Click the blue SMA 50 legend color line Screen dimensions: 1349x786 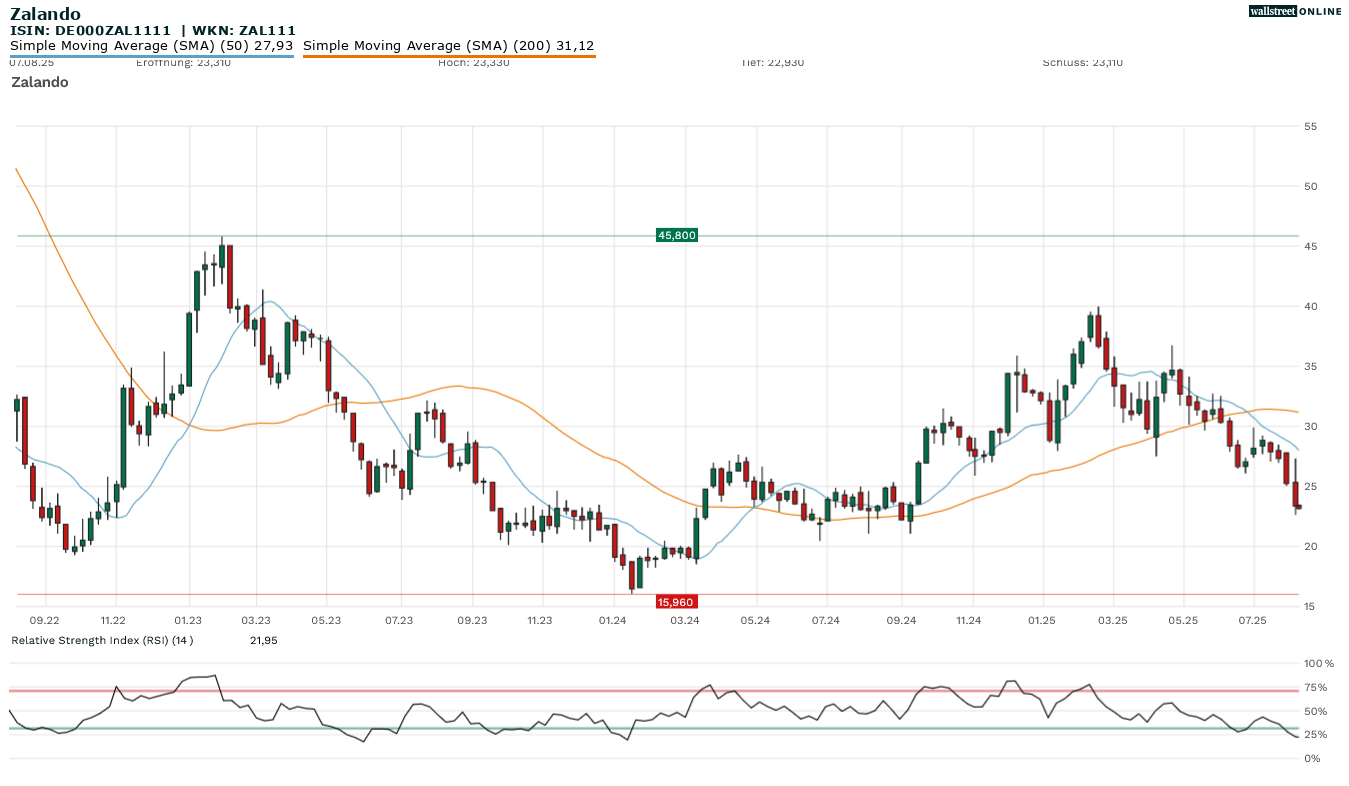(152, 56)
